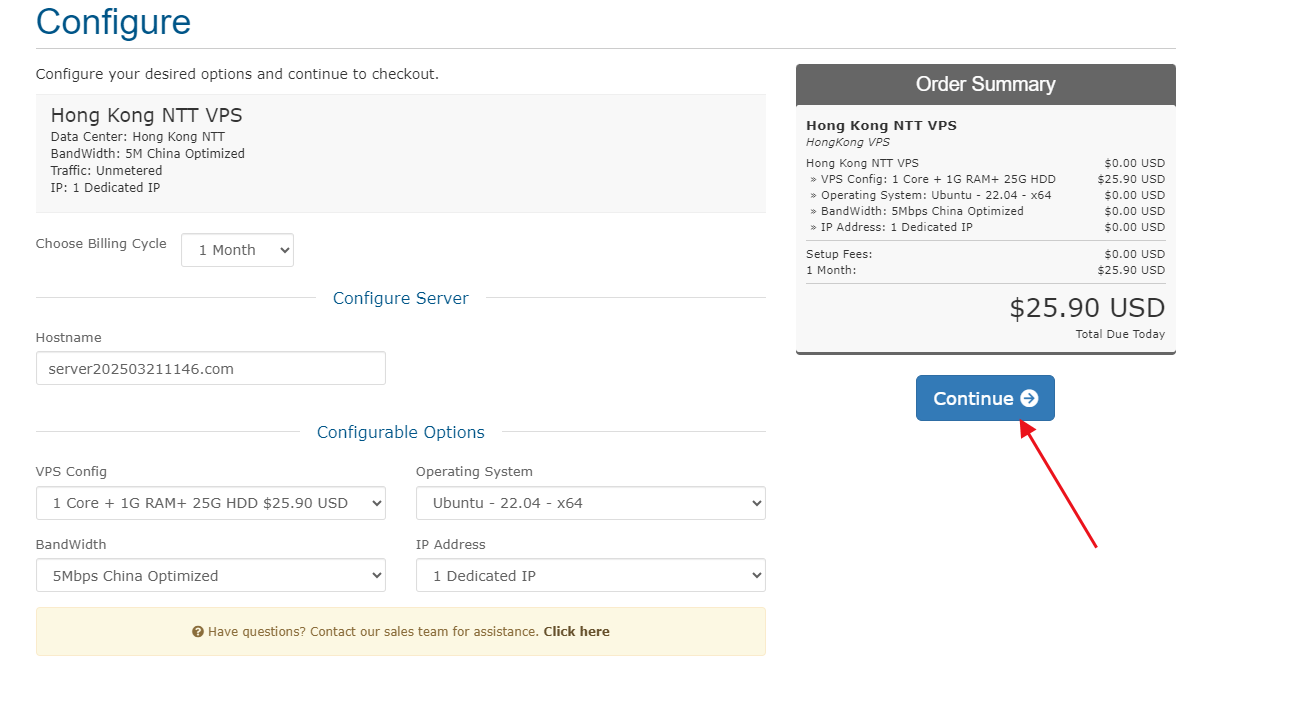Image resolution: width=1312 pixels, height=704 pixels.
Task: Click the question mark icon in the help notice
Action: tap(198, 632)
